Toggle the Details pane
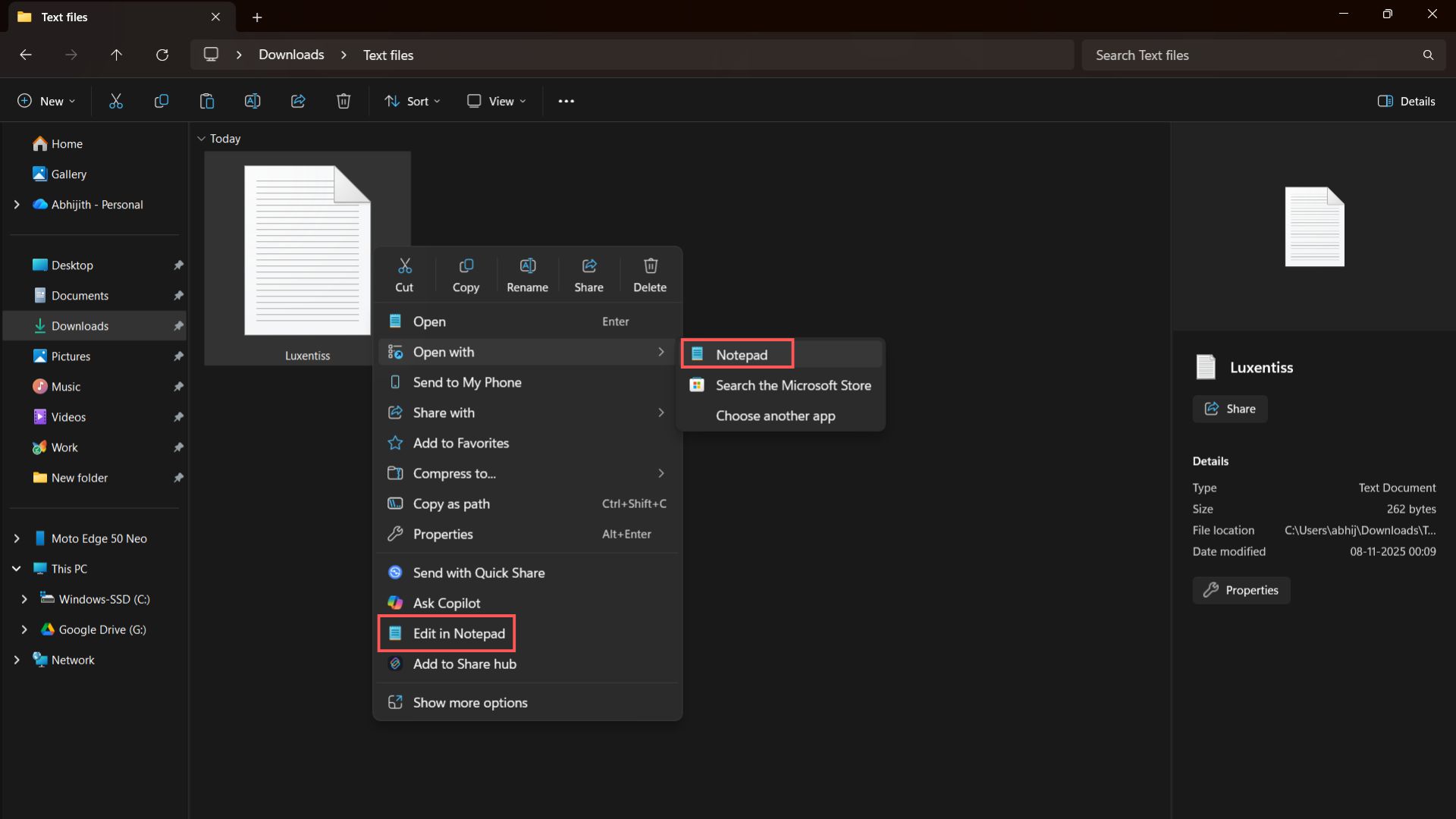 [x=1407, y=100]
